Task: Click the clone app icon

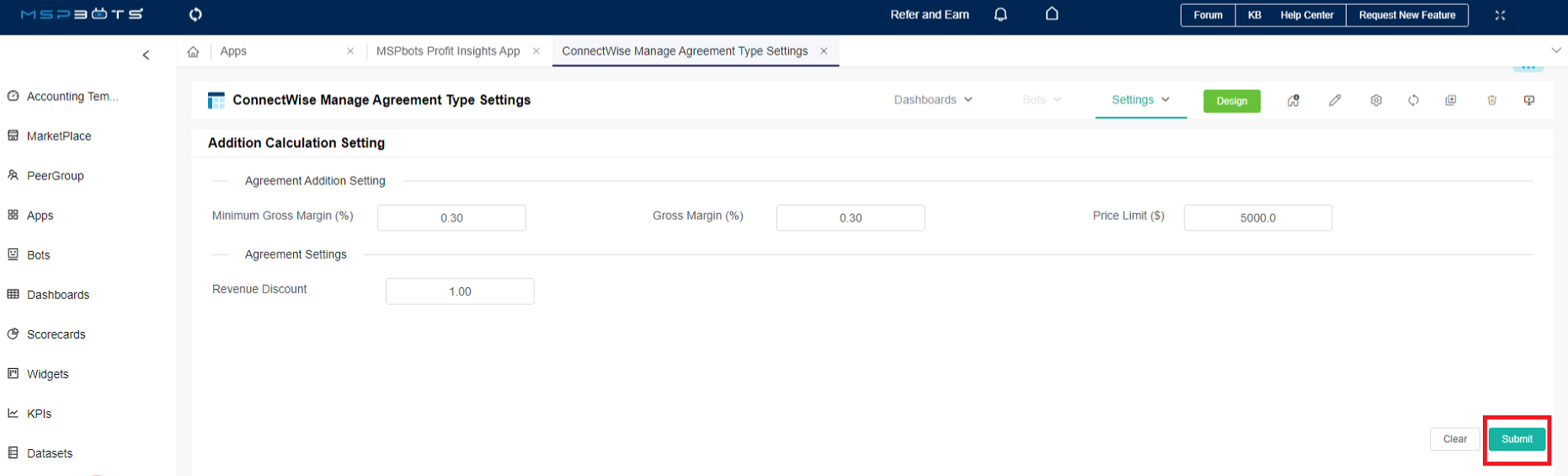Action: [x=1450, y=100]
